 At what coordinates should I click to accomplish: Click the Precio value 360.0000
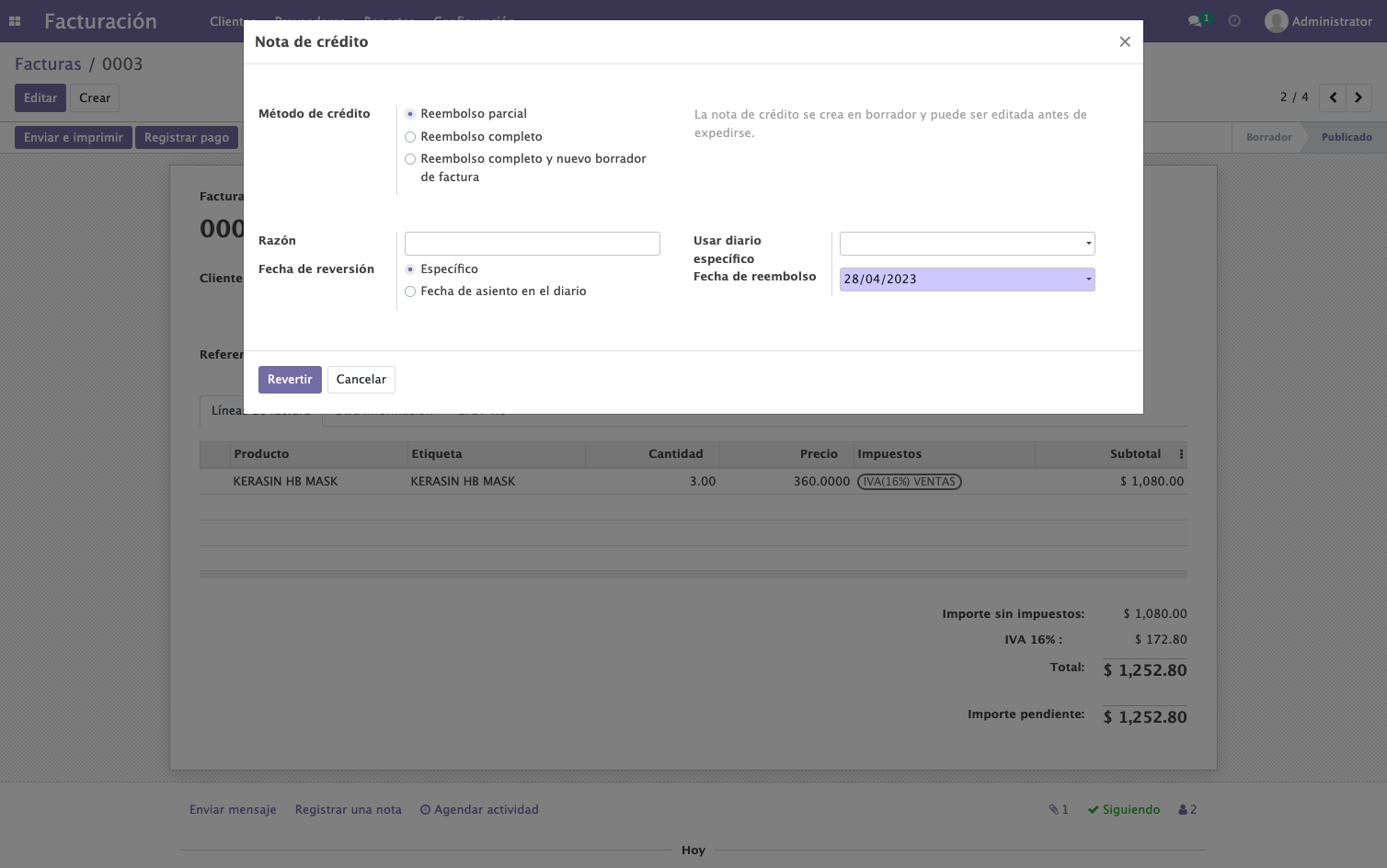(x=821, y=482)
